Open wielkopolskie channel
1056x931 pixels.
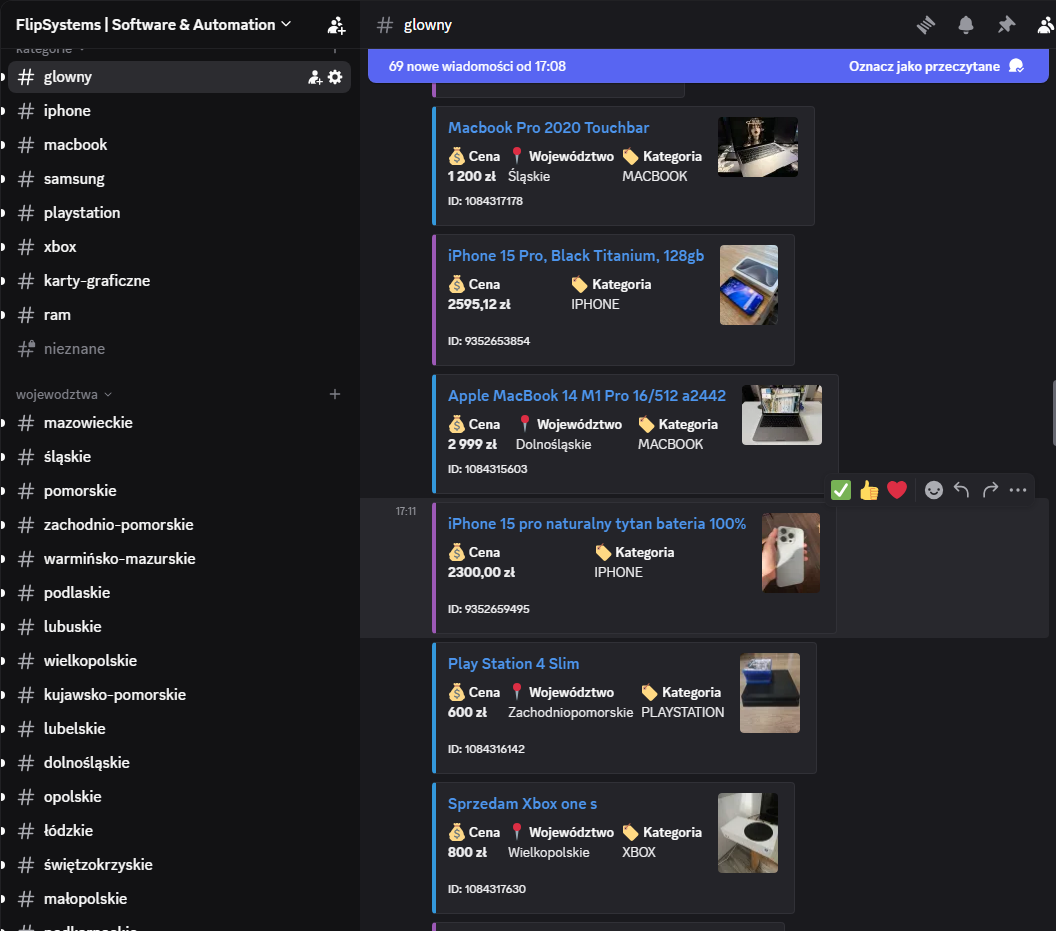coord(179,661)
